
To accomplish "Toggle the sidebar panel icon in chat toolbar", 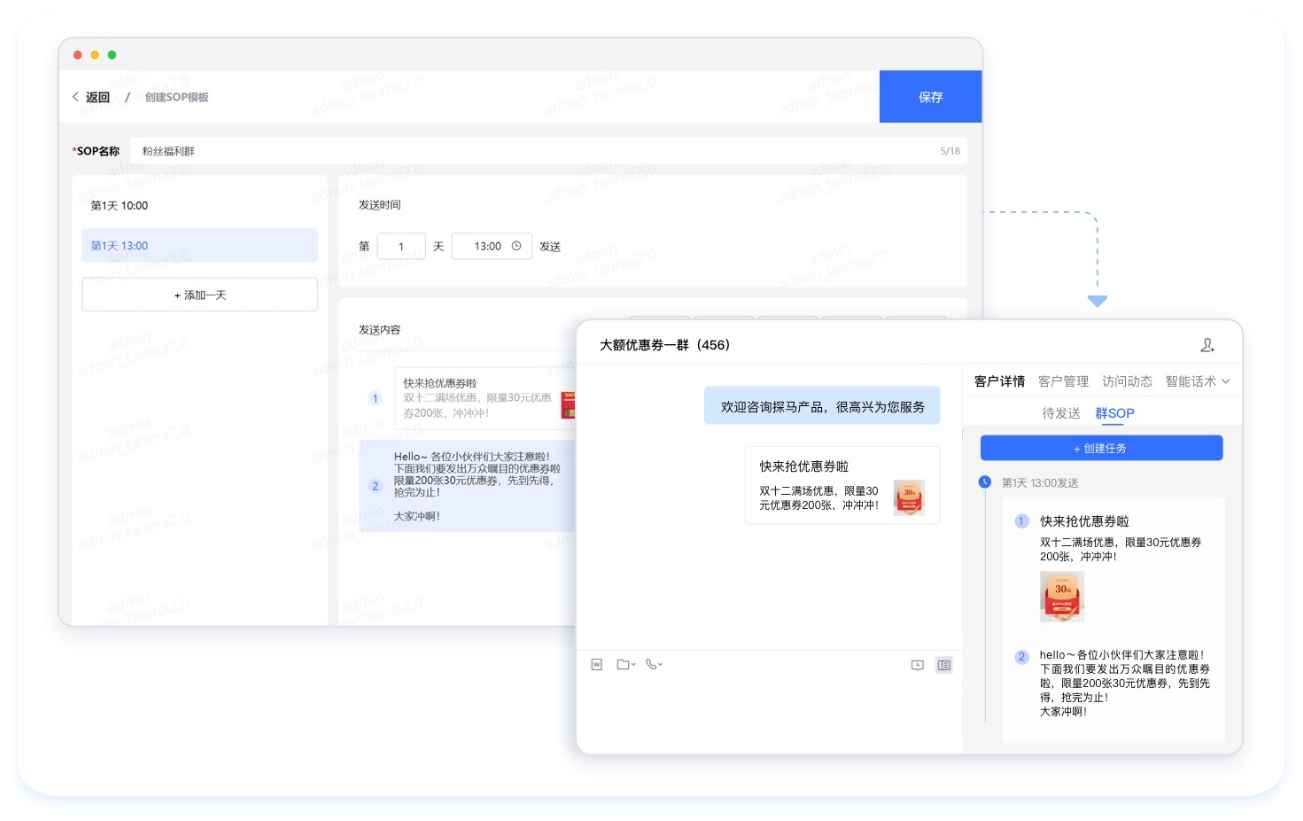I will tap(944, 665).
